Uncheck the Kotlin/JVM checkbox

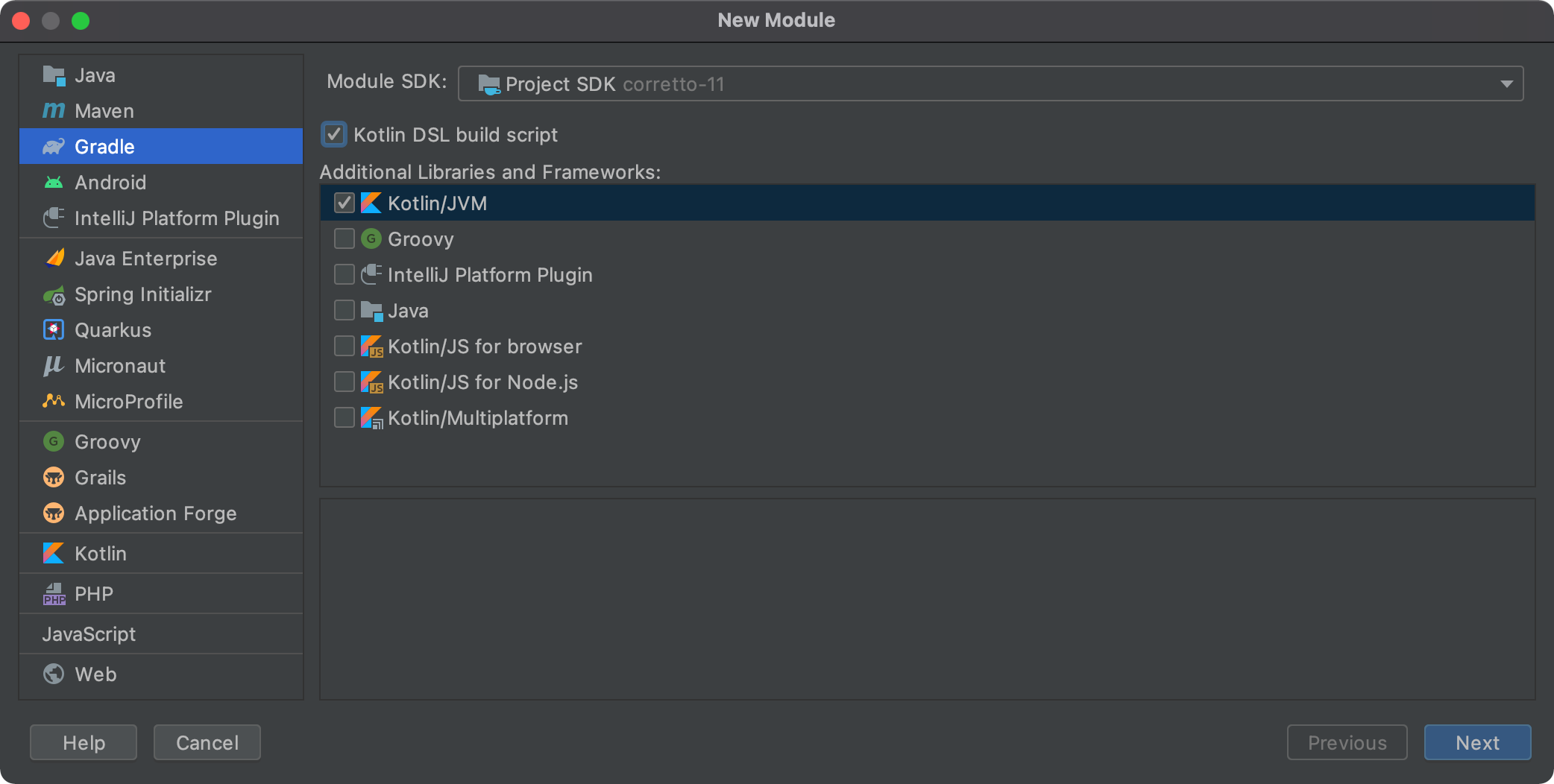[x=345, y=203]
